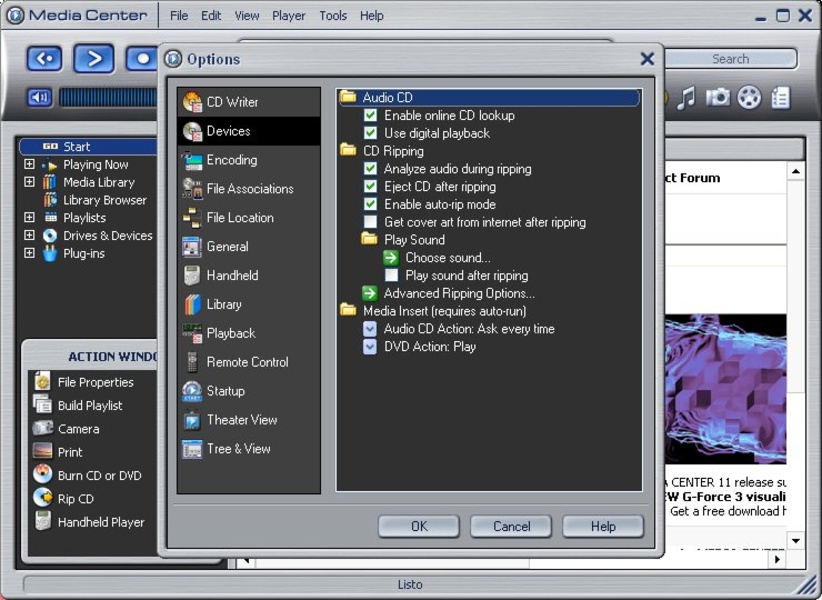Image resolution: width=822 pixels, height=600 pixels.
Task: Select the Handheld options category
Action: tap(232, 275)
